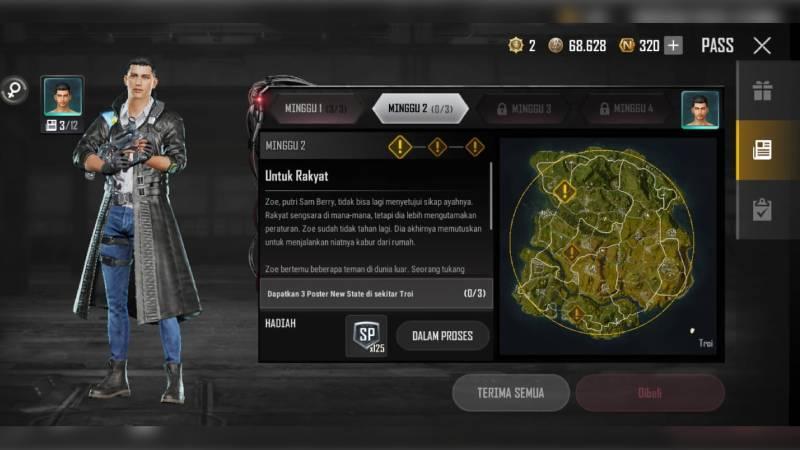Select the story newspaper sidebar icon
Viewport: 800px width, 450px height.
tap(762, 150)
